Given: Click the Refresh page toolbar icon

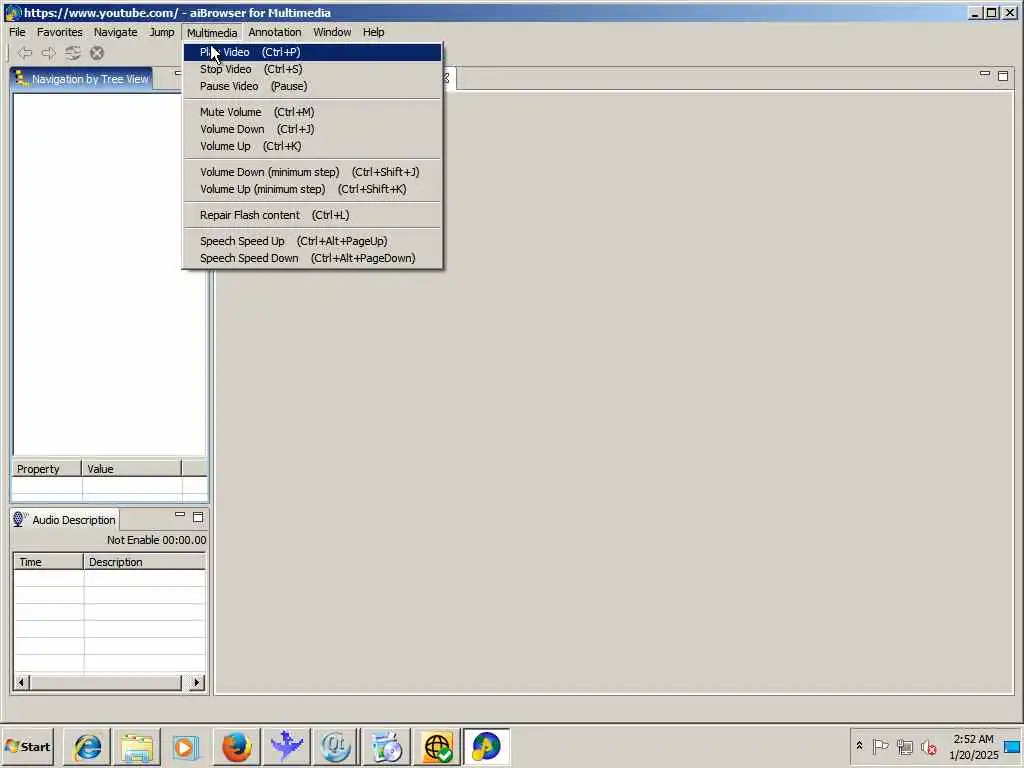Looking at the screenshot, I should click(72, 53).
